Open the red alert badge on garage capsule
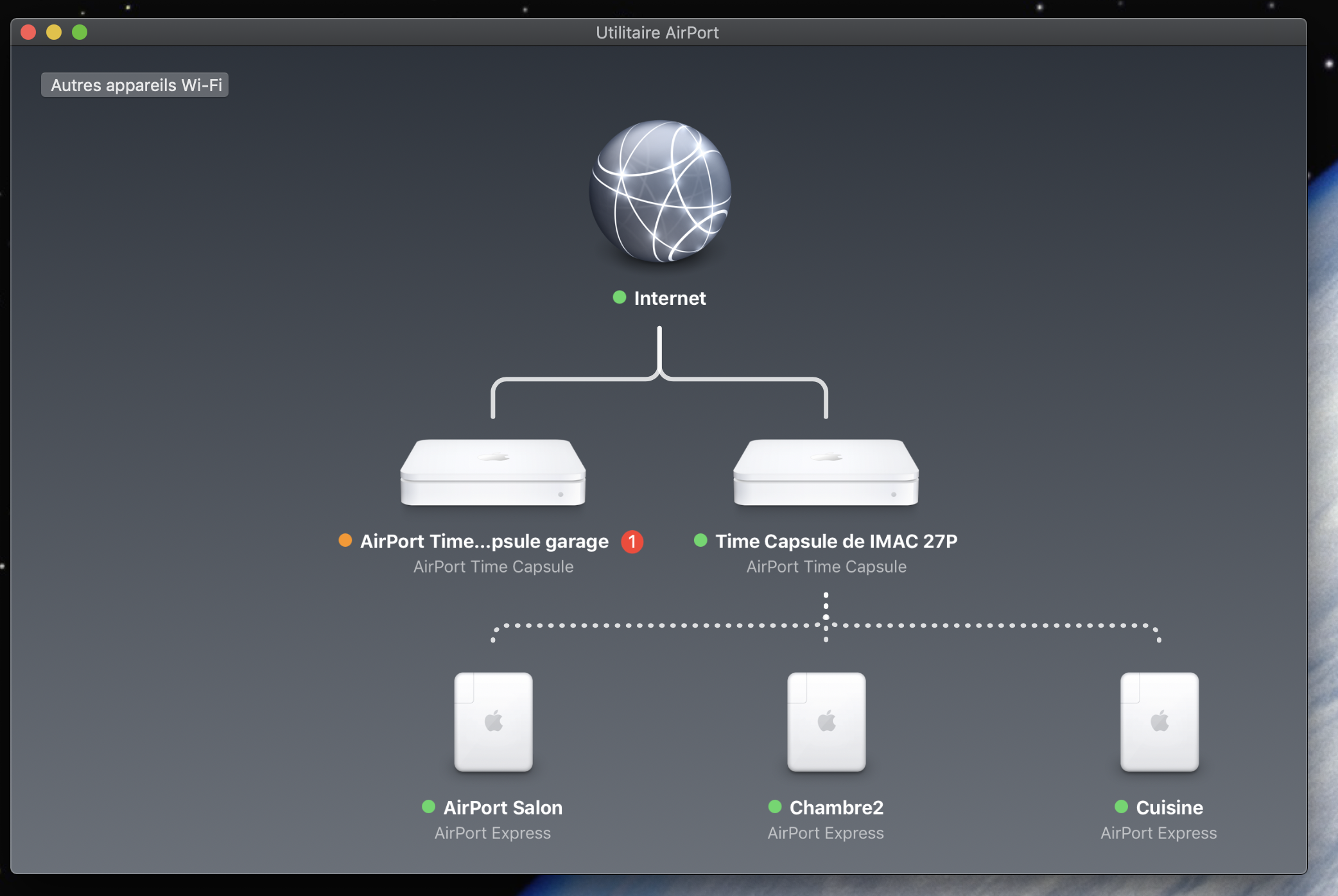 pyautogui.click(x=632, y=542)
